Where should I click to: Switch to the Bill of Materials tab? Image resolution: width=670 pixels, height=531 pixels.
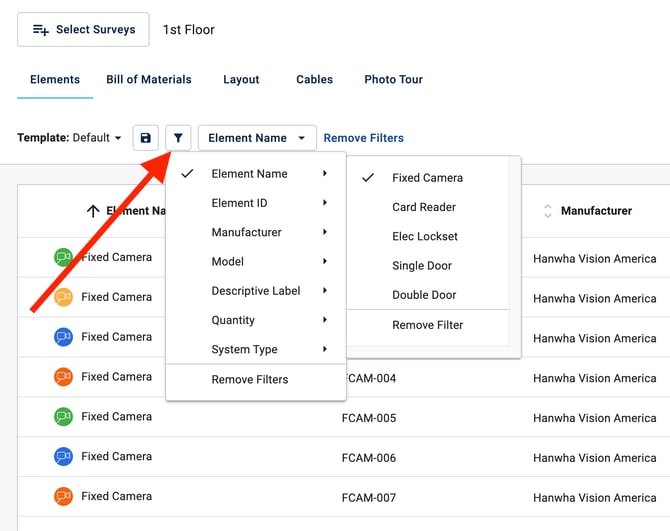[x=149, y=80]
